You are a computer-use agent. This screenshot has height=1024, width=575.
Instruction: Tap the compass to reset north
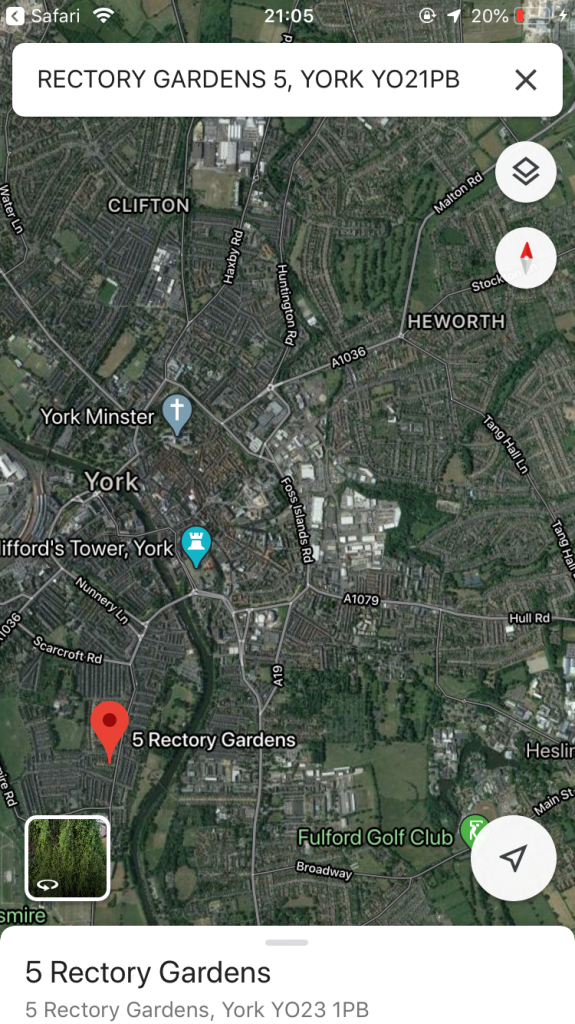(526, 257)
